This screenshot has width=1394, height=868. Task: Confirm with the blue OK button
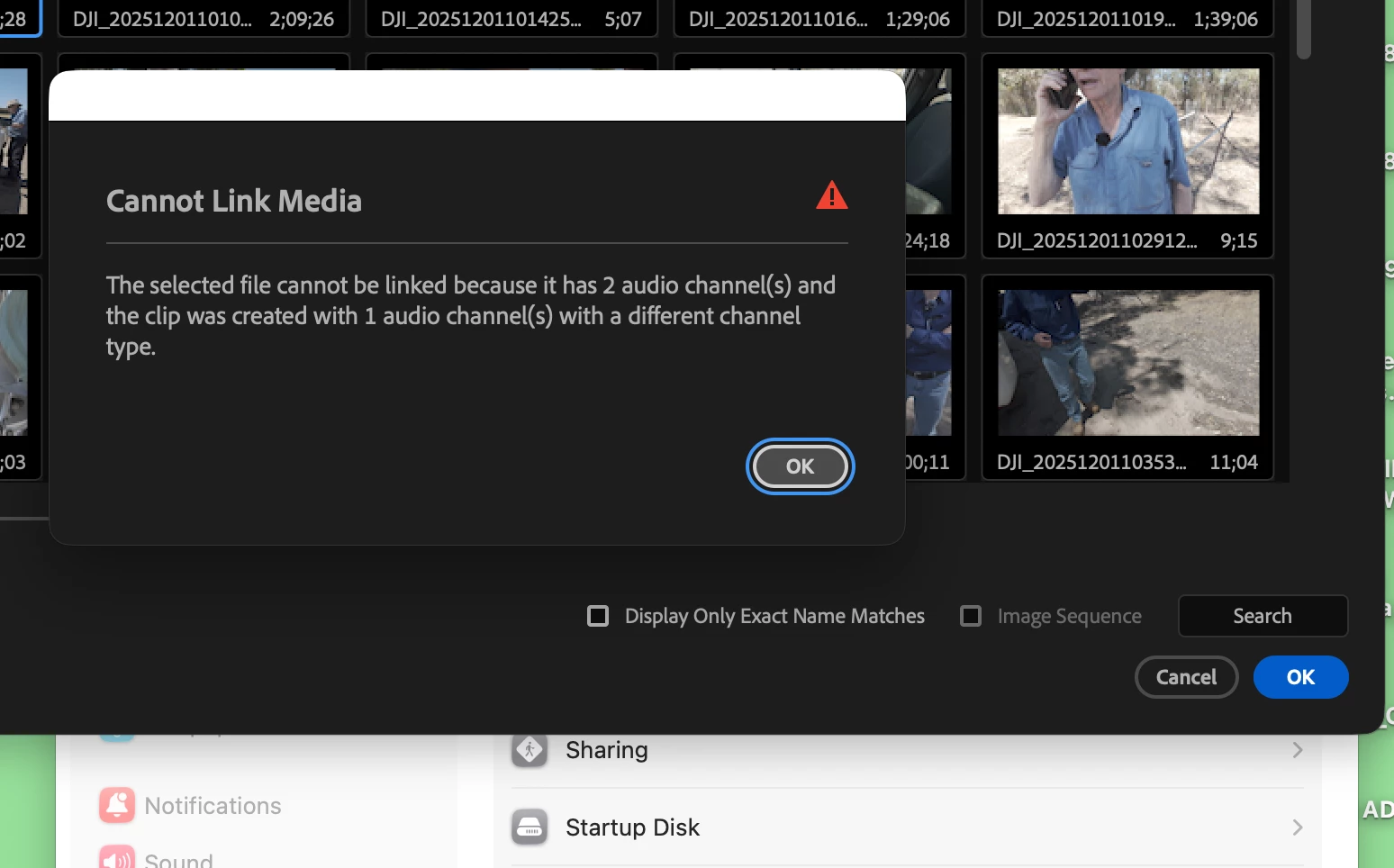[x=1300, y=677]
